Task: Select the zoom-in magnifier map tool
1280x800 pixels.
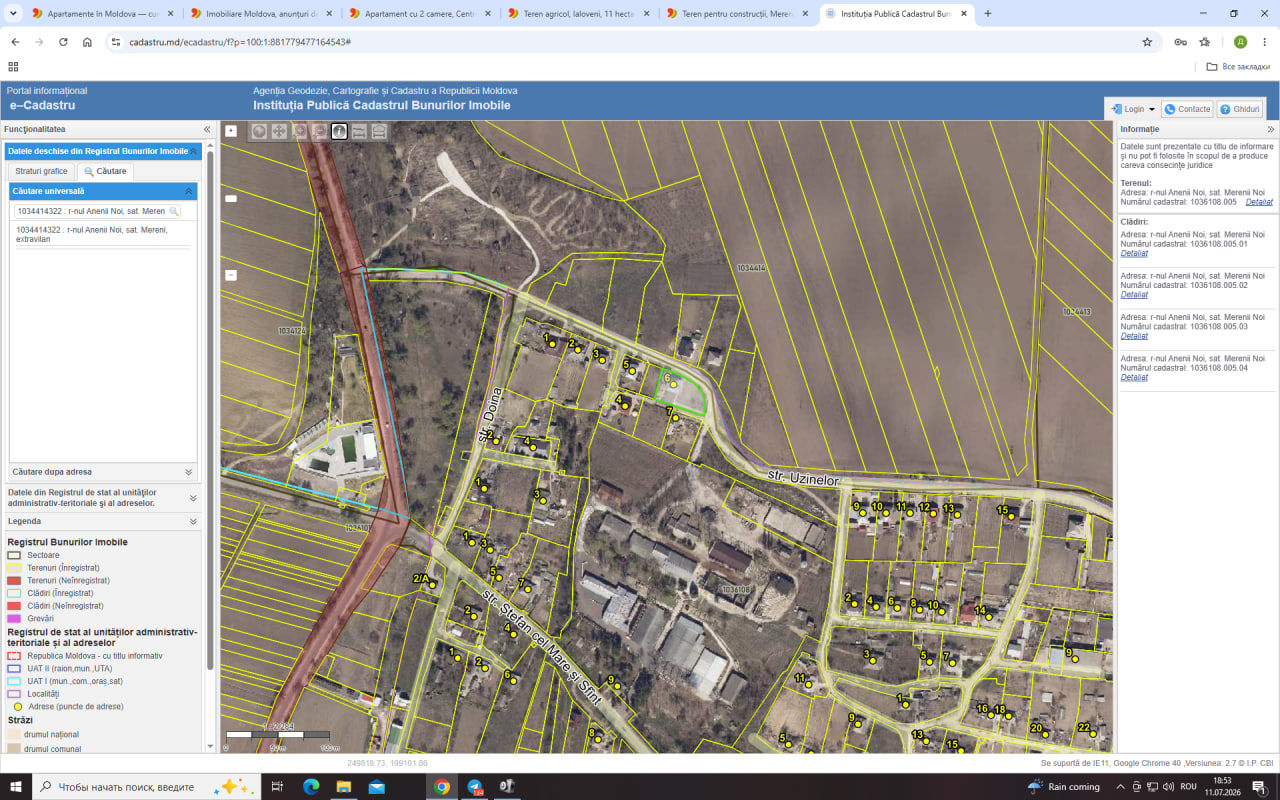Action: pyautogui.click(x=299, y=131)
